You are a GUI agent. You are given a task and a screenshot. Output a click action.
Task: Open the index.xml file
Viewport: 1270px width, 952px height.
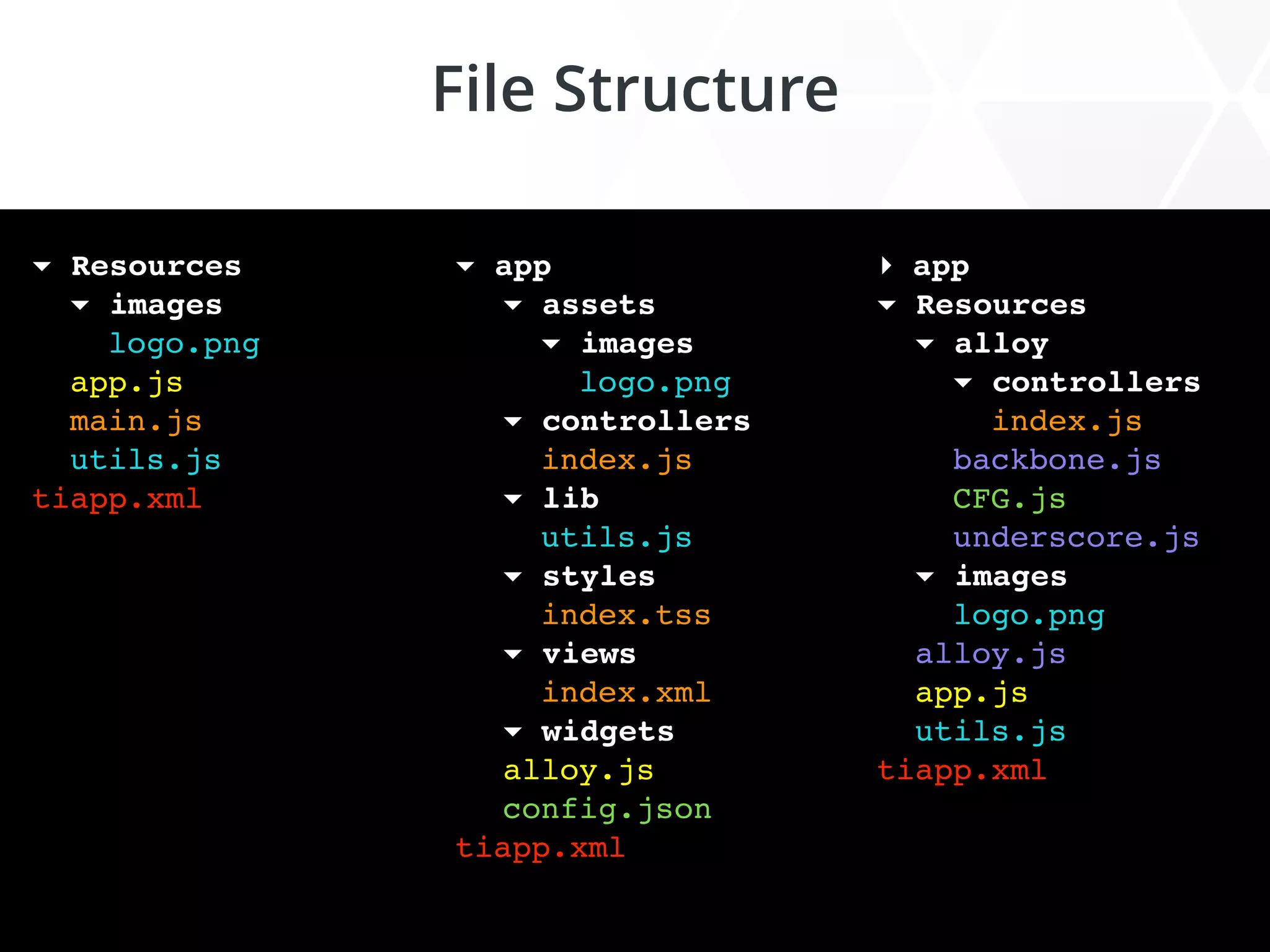pyautogui.click(x=626, y=692)
